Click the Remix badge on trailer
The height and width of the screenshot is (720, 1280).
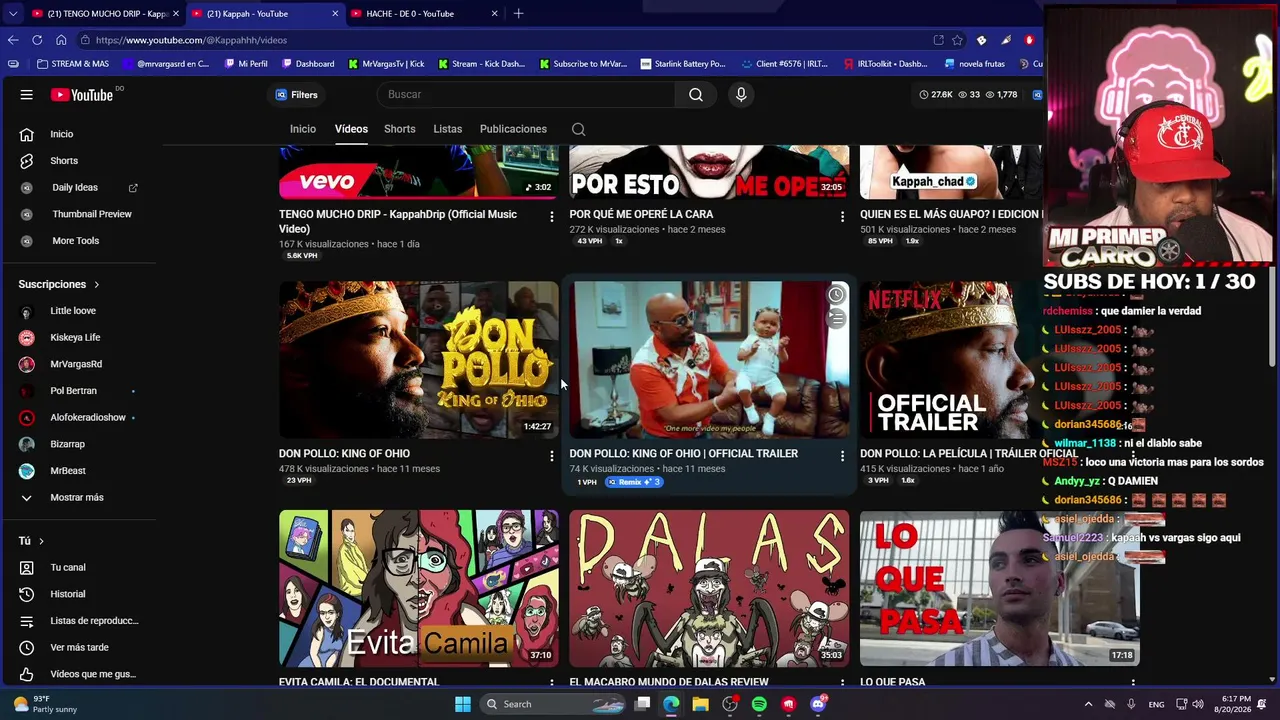pos(634,482)
